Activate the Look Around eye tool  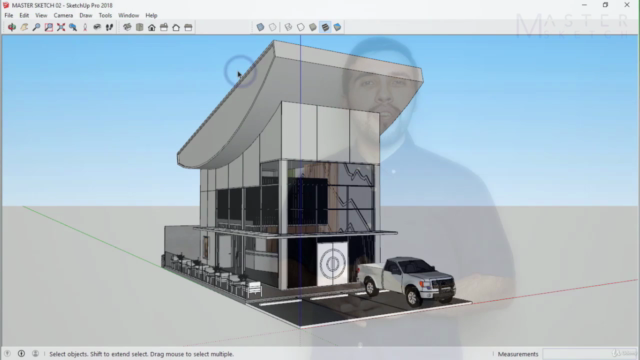(x=97, y=27)
